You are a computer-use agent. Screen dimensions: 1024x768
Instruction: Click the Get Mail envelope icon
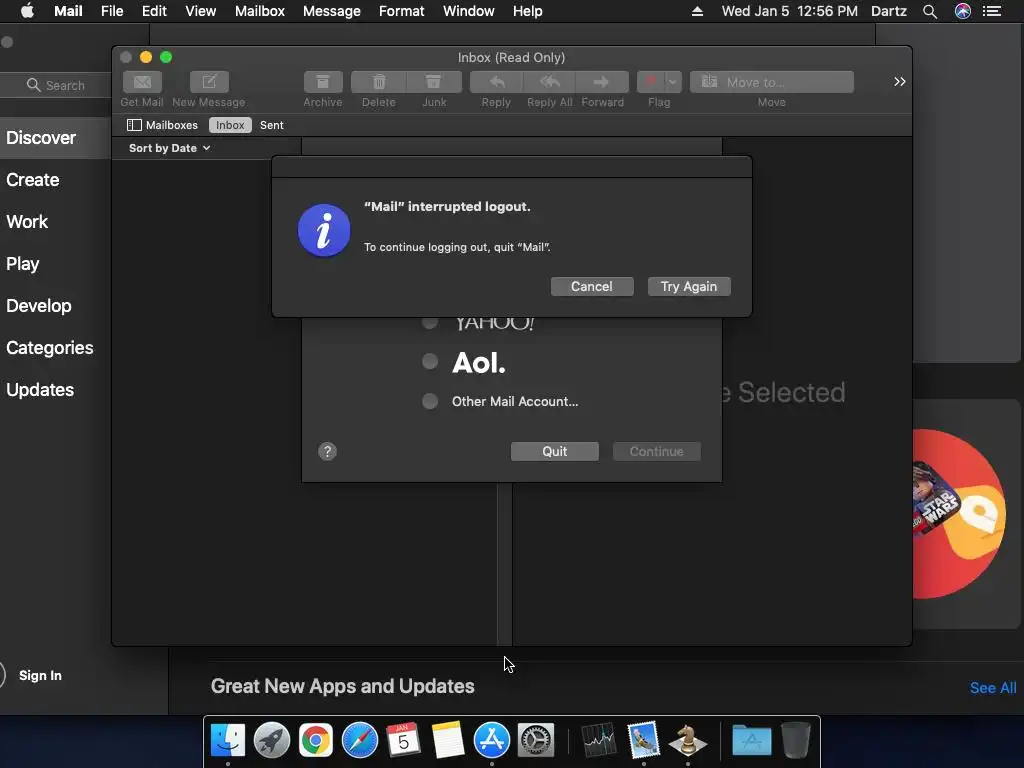pos(142,82)
